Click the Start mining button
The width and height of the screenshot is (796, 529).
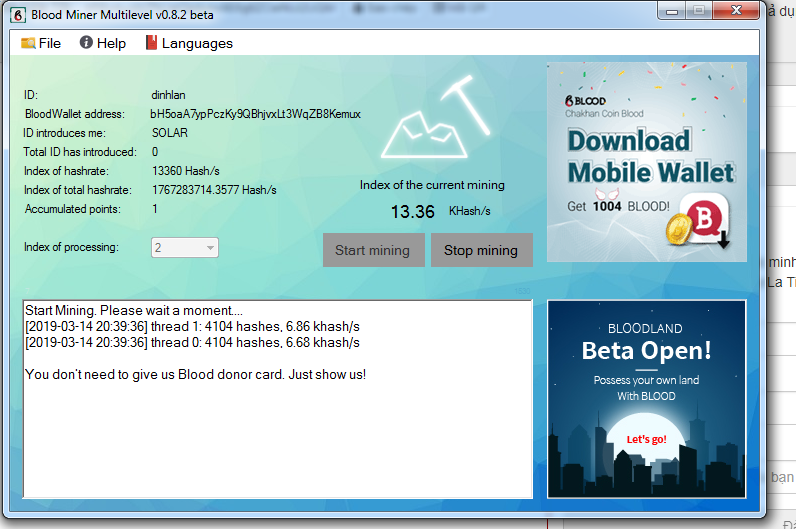click(374, 250)
